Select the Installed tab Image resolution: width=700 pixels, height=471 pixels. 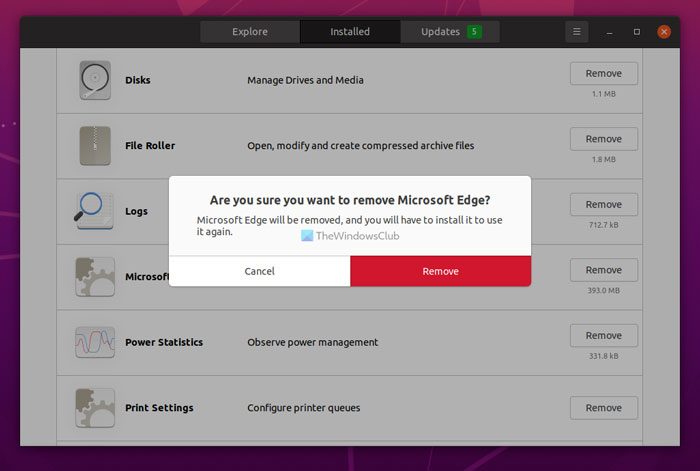click(x=350, y=32)
